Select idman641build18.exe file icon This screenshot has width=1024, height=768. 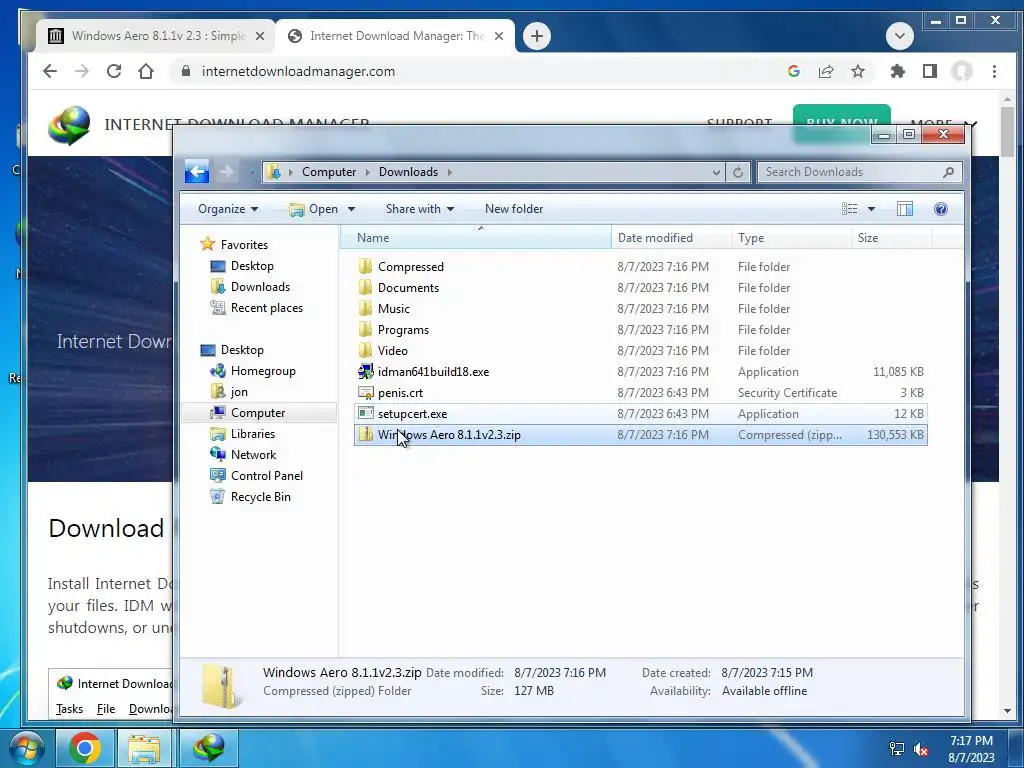366,372
